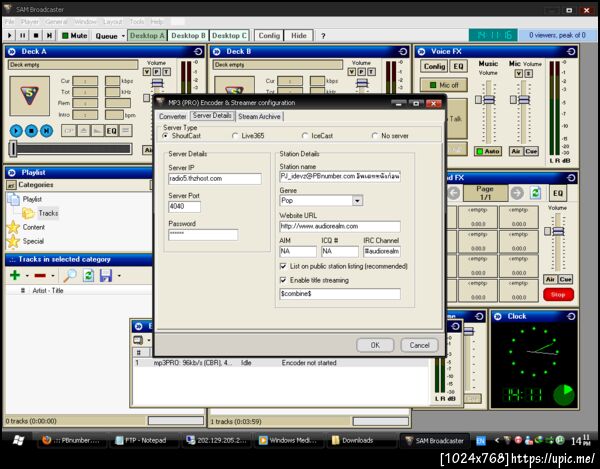Image resolution: width=600 pixels, height=469 pixels.
Task: Click the Deck A station logo thumbnail
Action: [x=29, y=96]
